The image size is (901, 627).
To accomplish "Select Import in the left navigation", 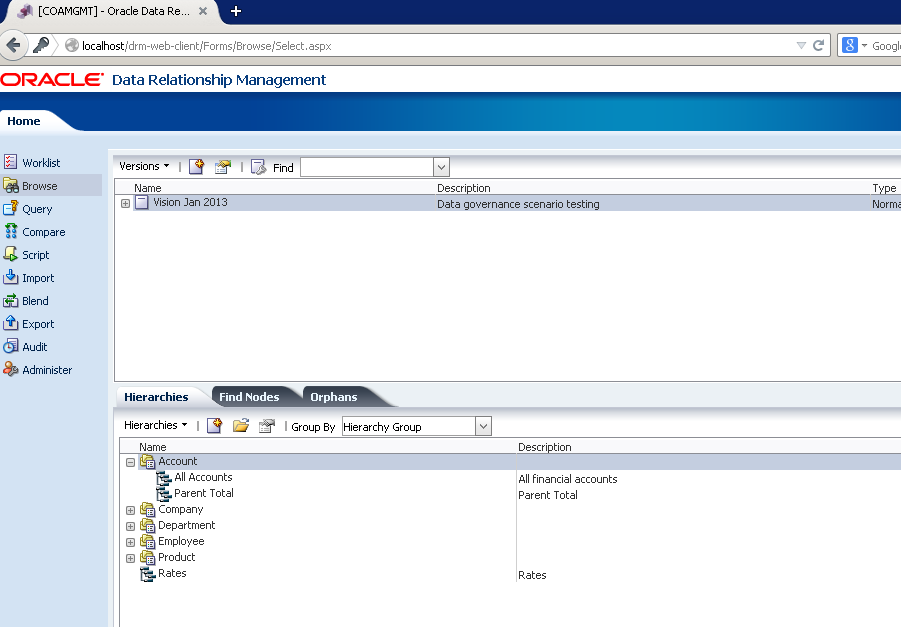I will tap(38, 278).
